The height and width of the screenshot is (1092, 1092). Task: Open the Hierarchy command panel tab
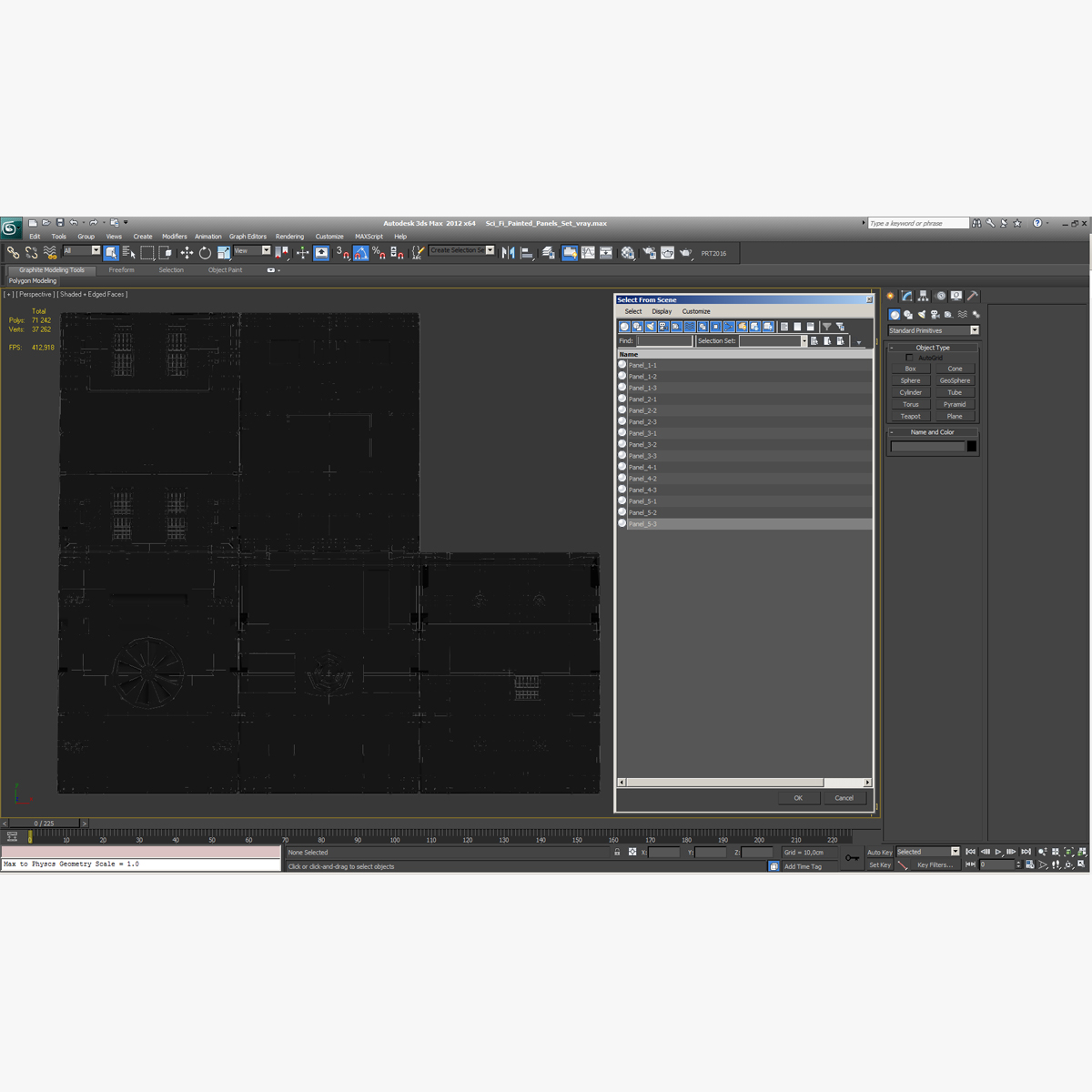tap(923, 296)
